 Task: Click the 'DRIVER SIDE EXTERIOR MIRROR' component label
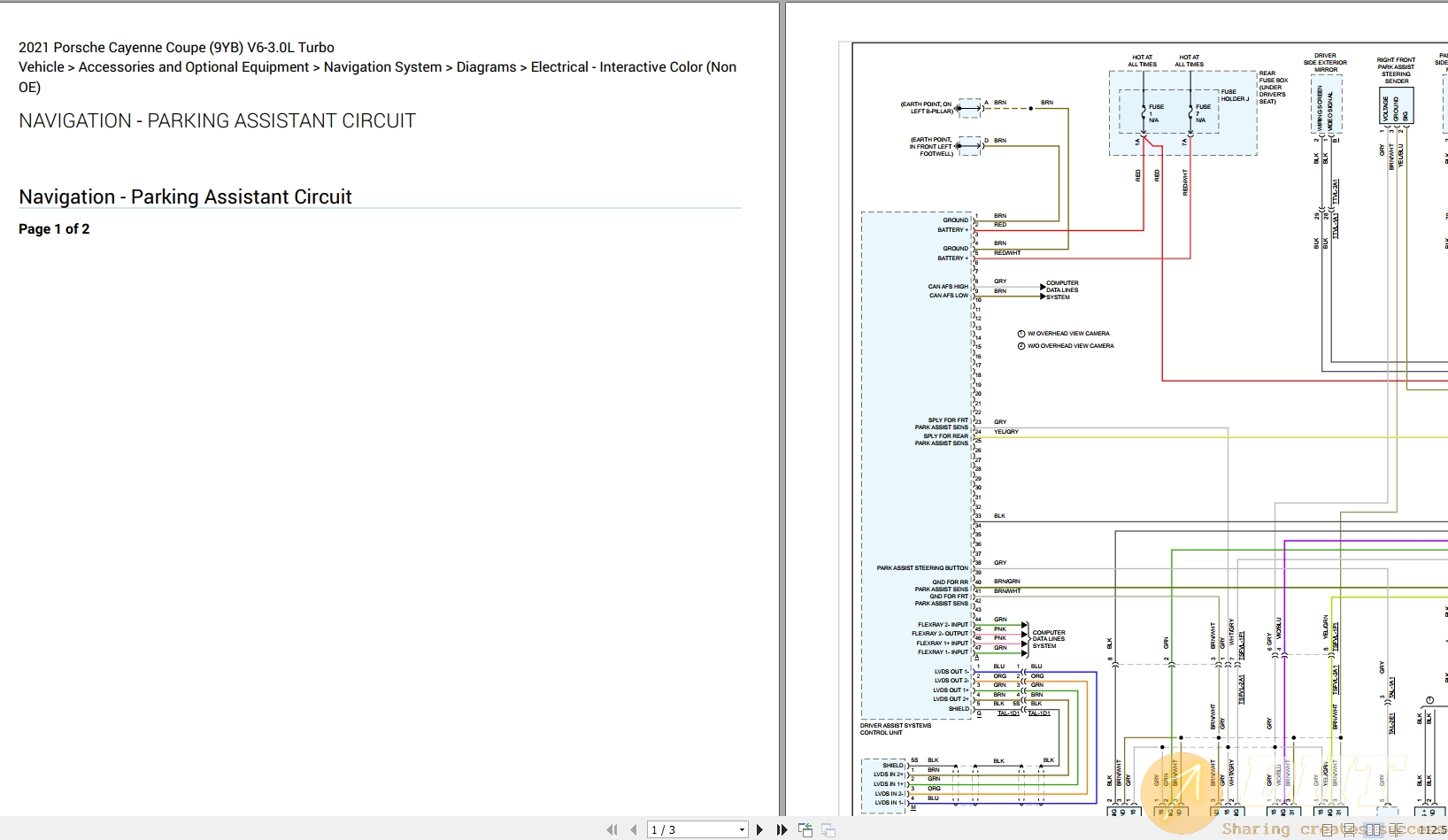[x=1325, y=62]
